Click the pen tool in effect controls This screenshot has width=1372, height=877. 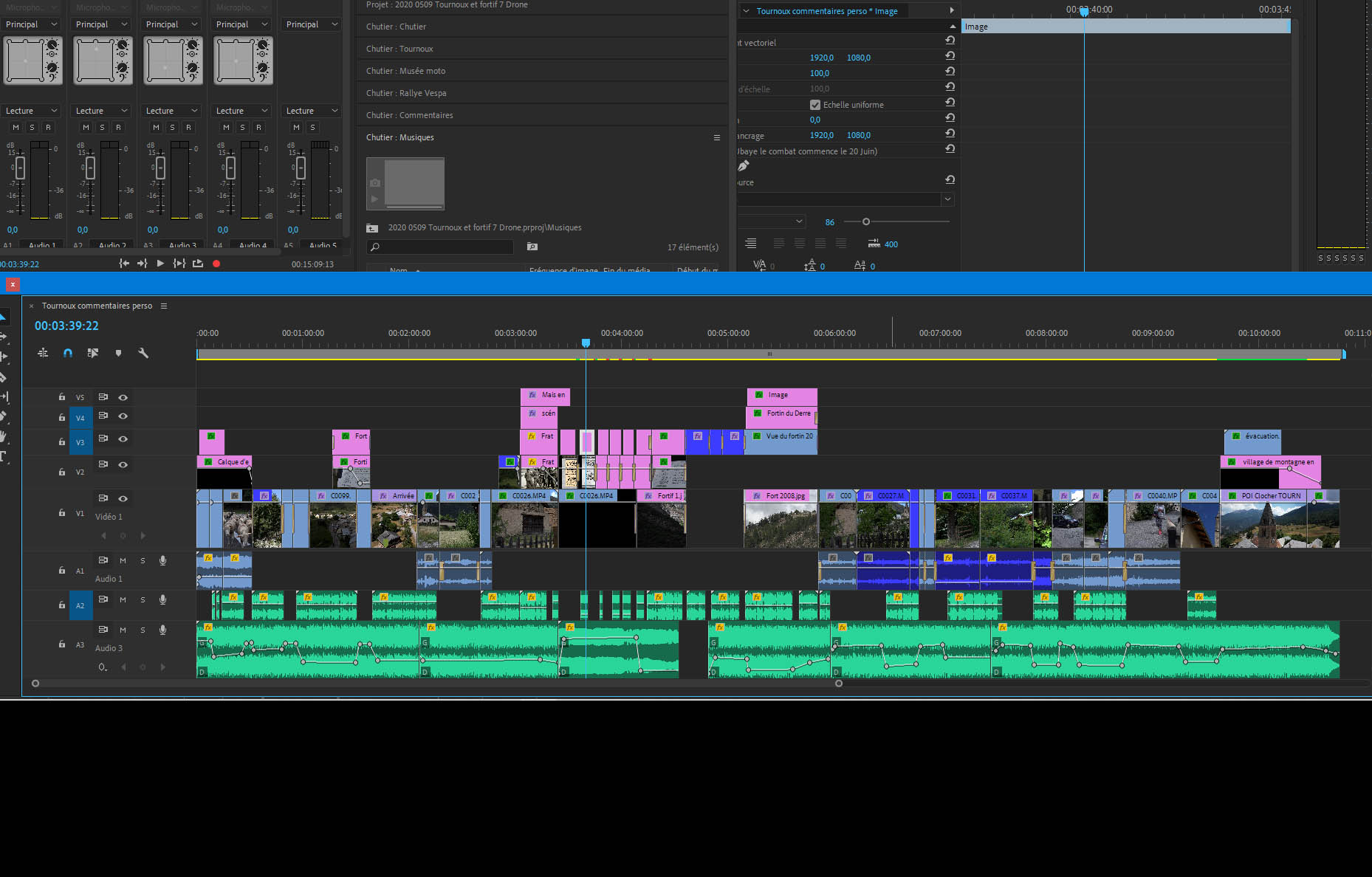click(x=744, y=166)
